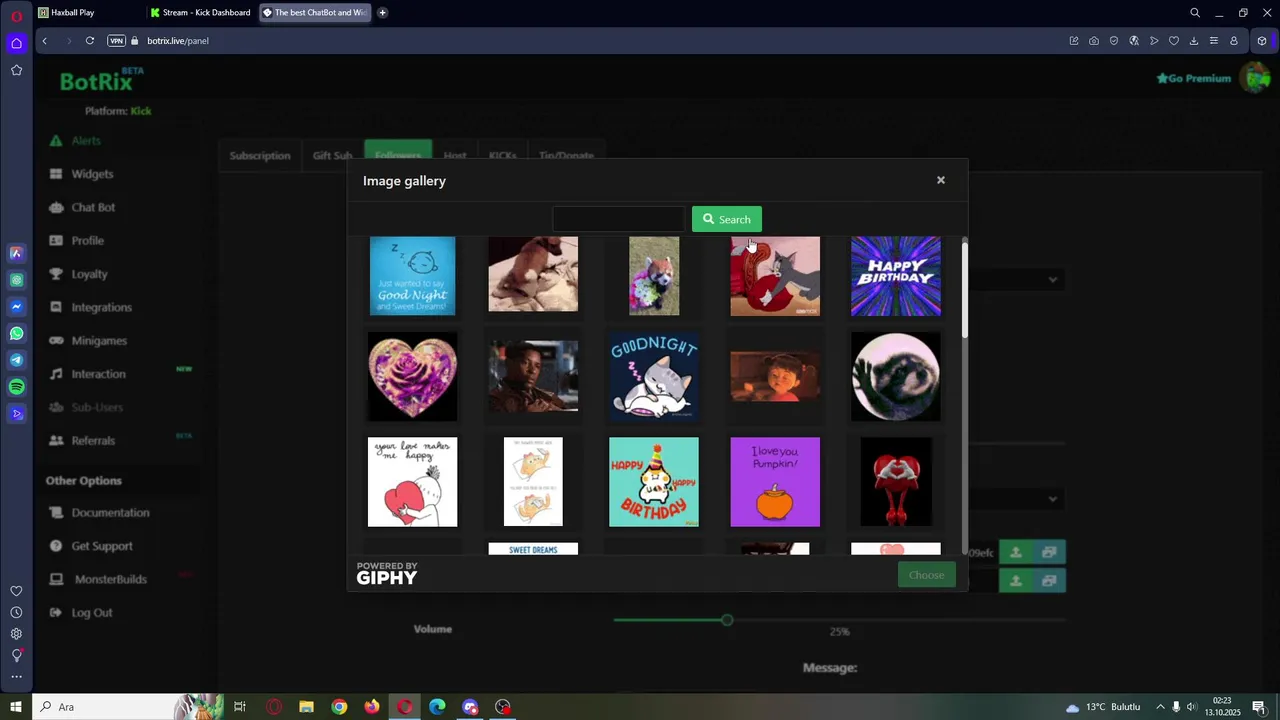Open browser downloads icon
The image size is (1280, 720).
coord(1194,41)
